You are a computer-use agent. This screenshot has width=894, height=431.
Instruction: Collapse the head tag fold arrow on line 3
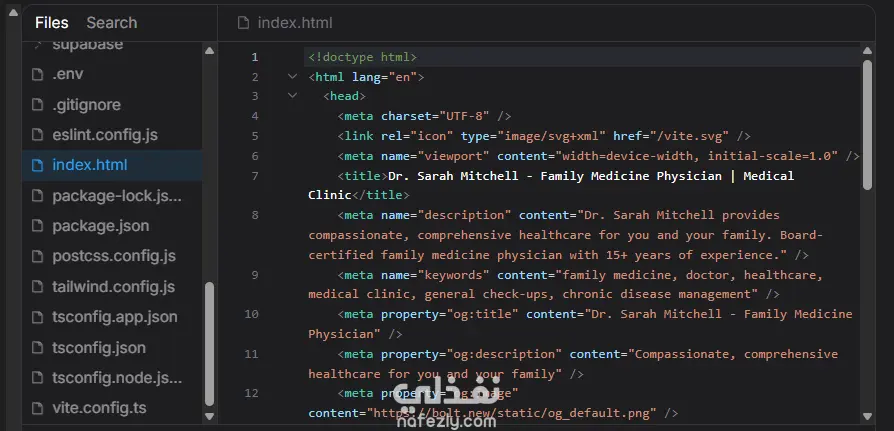pos(292,95)
